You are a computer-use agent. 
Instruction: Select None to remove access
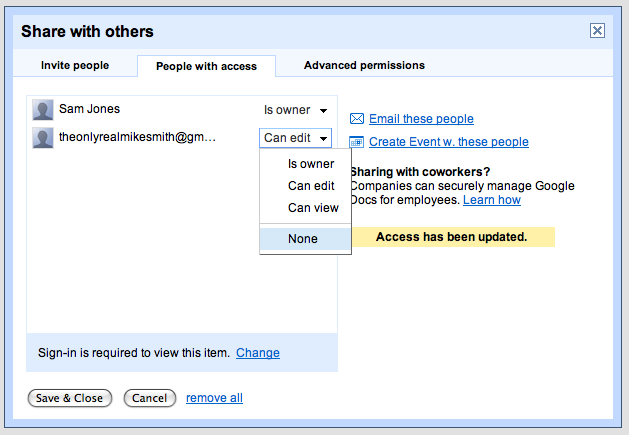click(306, 239)
